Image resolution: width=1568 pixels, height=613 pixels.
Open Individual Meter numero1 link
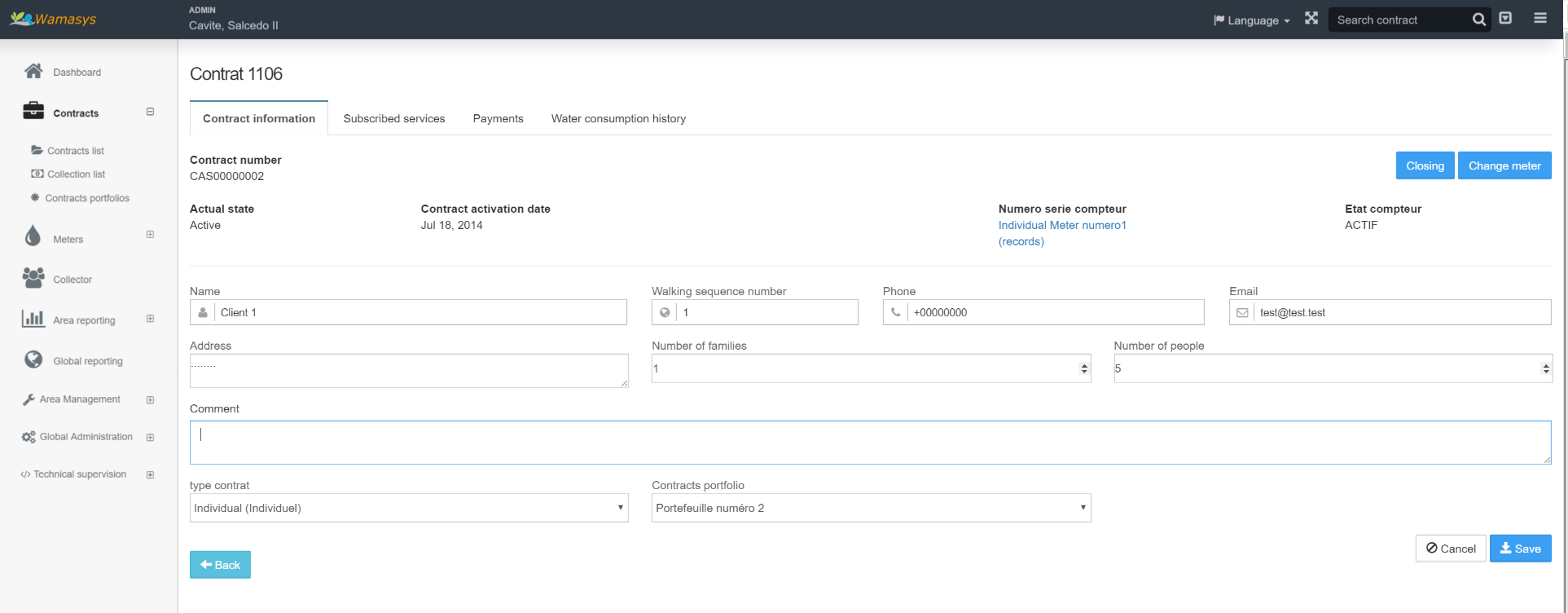pos(1062,225)
